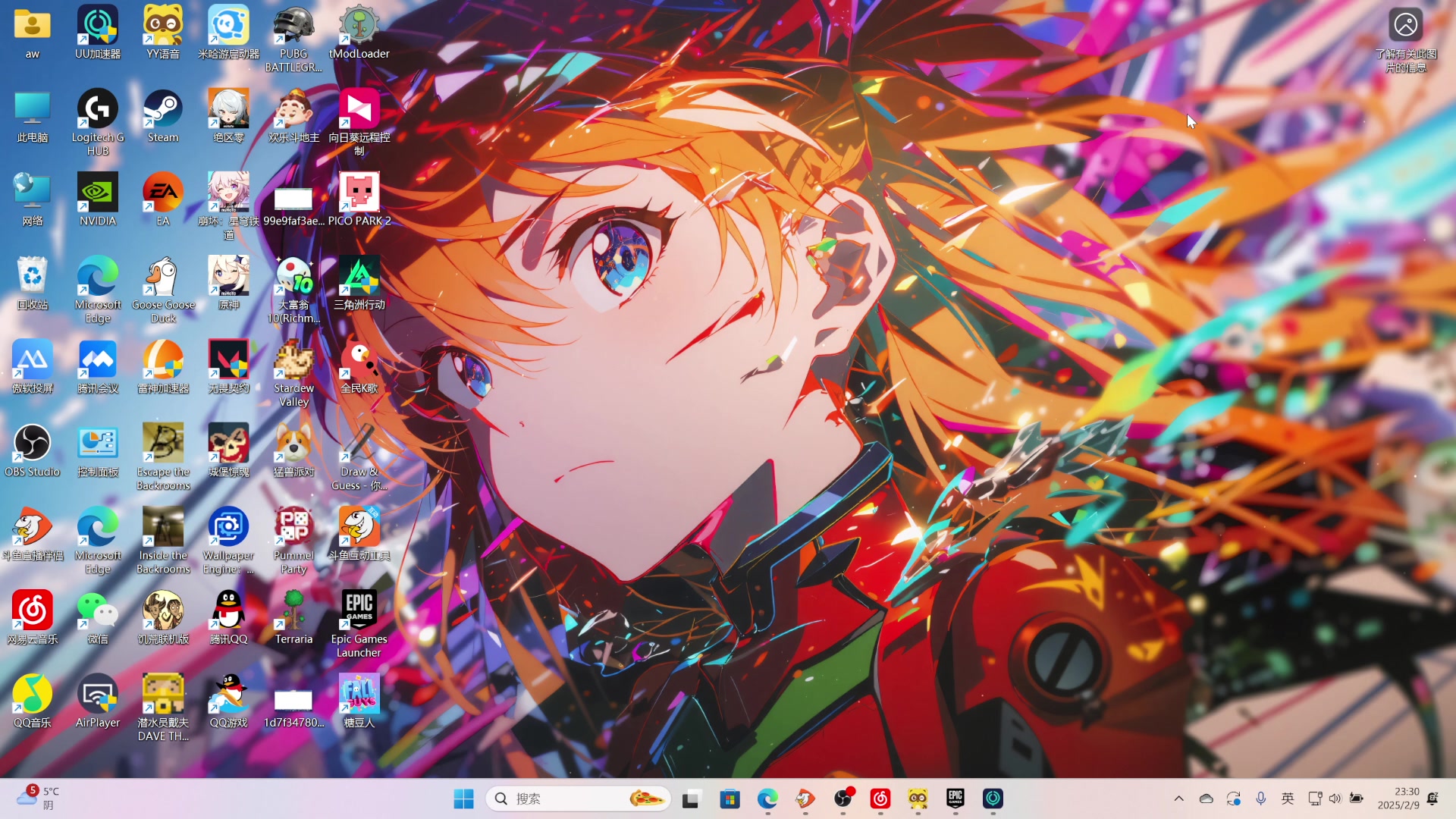Select the 无畏契约 Valorant icon
1456x819 pixels.
228,367
